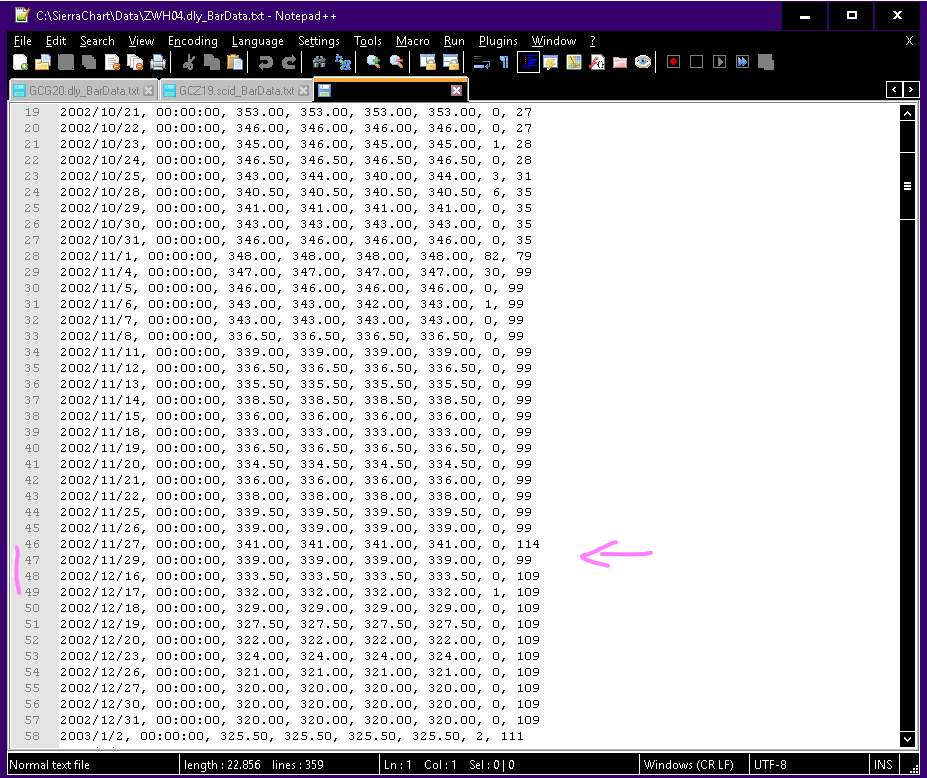Toggle Show All Characters pilcrow icon
The height and width of the screenshot is (778, 927).
click(504, 62)
